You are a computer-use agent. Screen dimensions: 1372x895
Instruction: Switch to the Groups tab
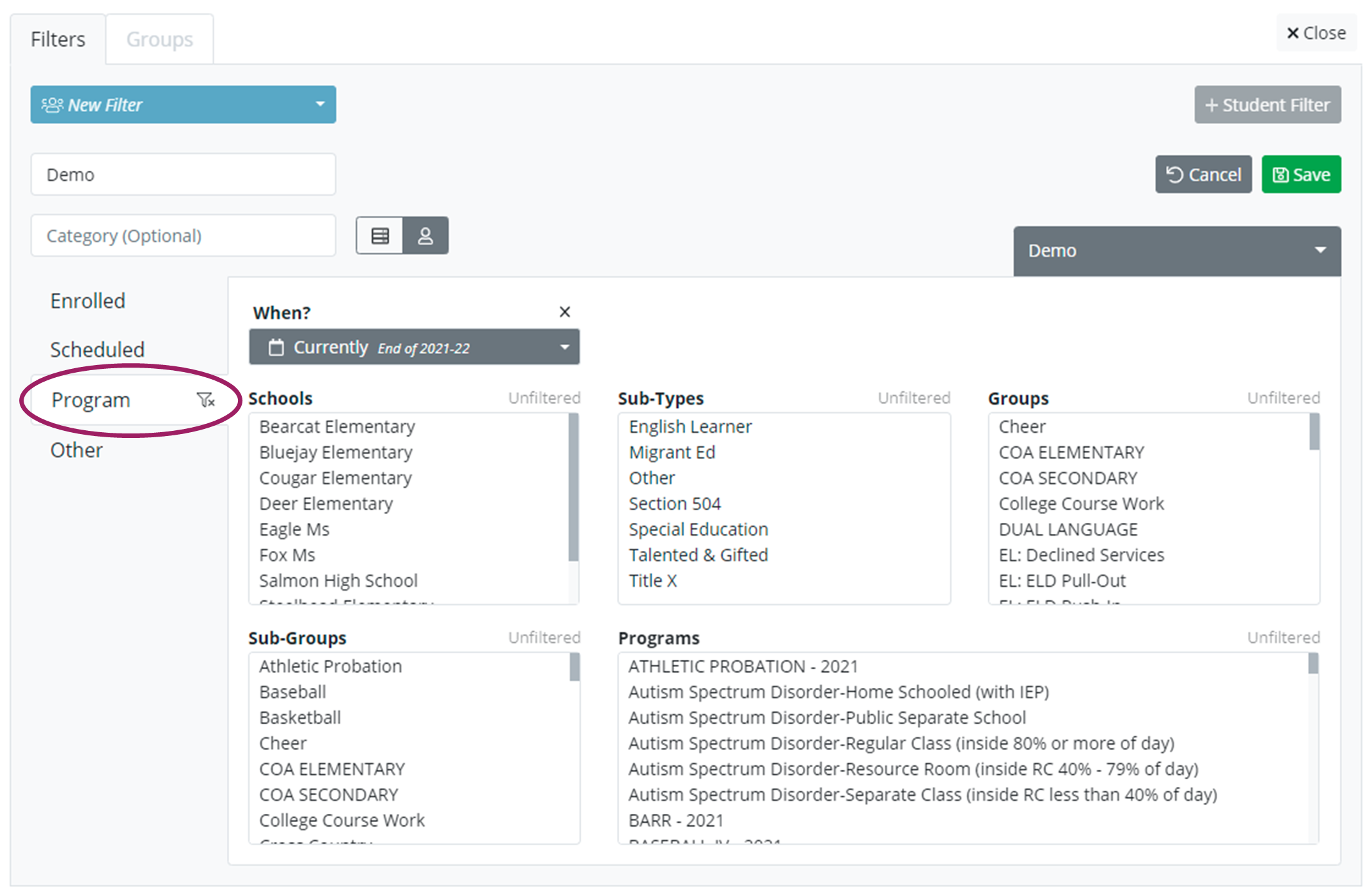159,40
